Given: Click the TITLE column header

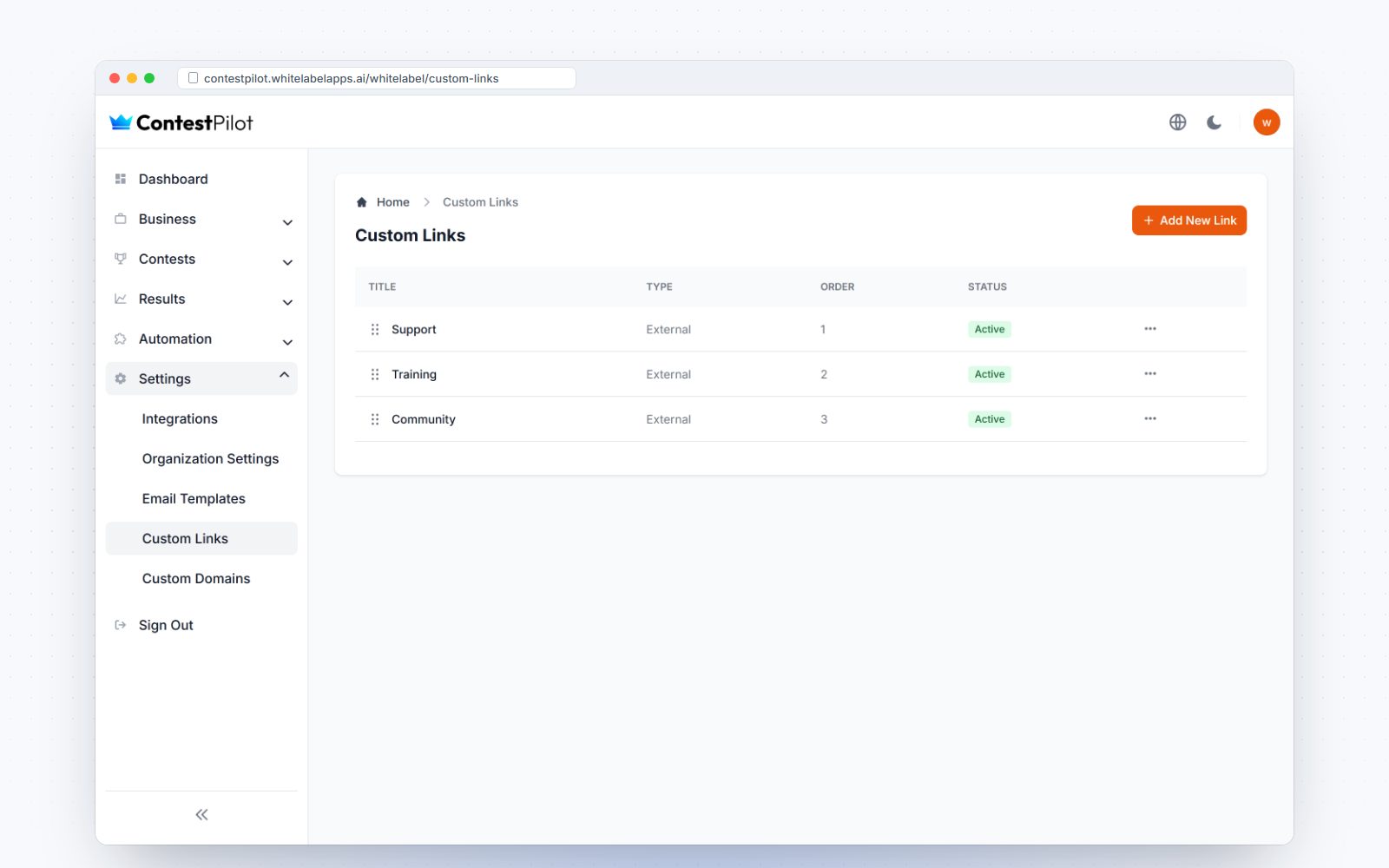Looking at the screenshot, I should pyautogui.click(x=382, y=286).
